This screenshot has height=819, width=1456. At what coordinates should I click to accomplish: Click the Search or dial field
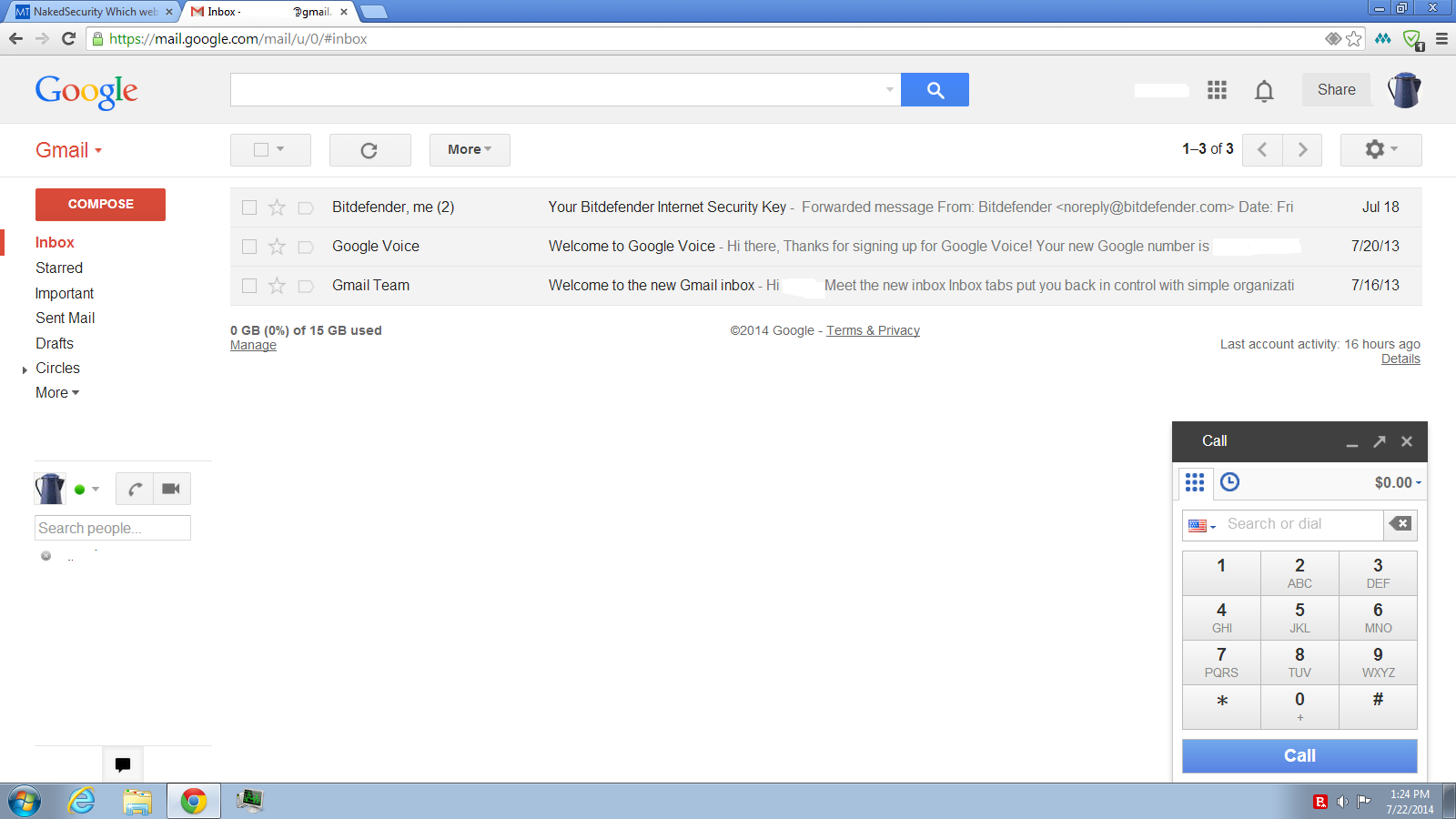click(x=1302, y=524)
